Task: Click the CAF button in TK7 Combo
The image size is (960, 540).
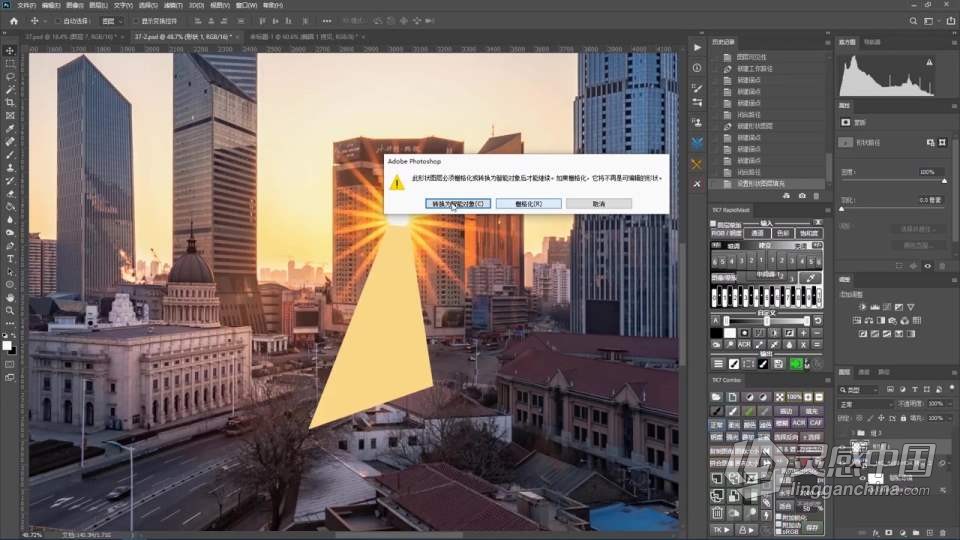Action: tap(816, 423)
